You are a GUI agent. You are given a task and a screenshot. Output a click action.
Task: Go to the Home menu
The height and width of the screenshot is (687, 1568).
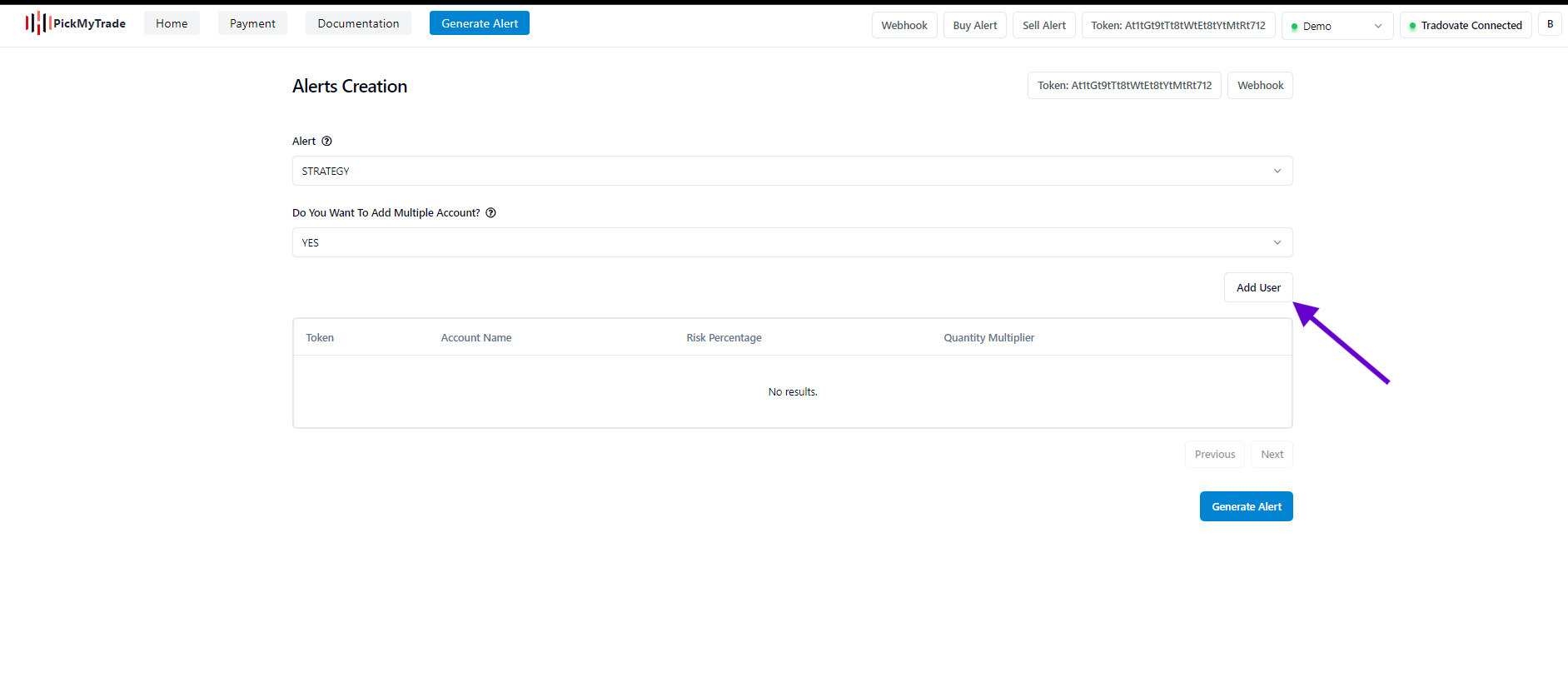click(x=172, y=23)
